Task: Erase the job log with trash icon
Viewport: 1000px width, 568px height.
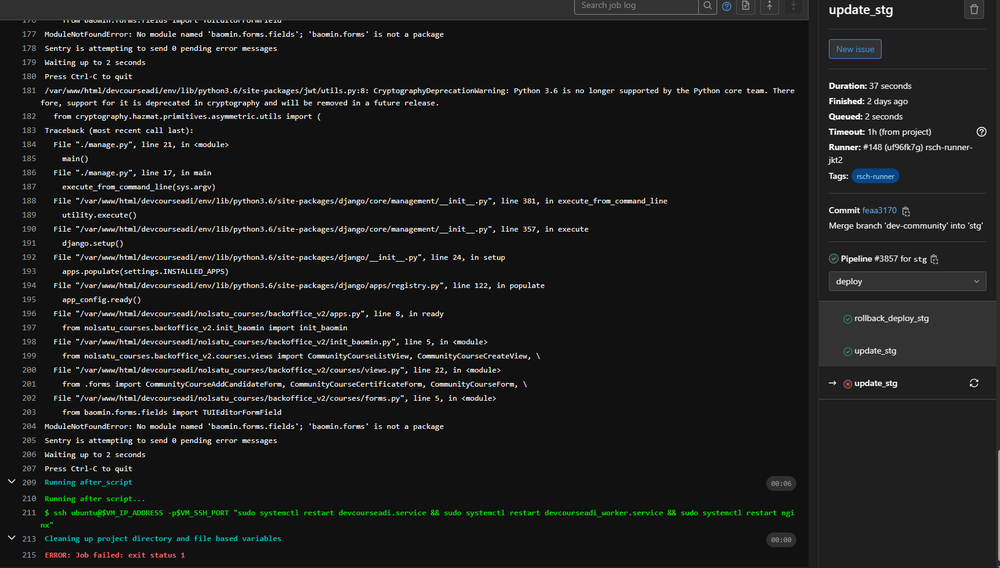Action: click(974, 10)
